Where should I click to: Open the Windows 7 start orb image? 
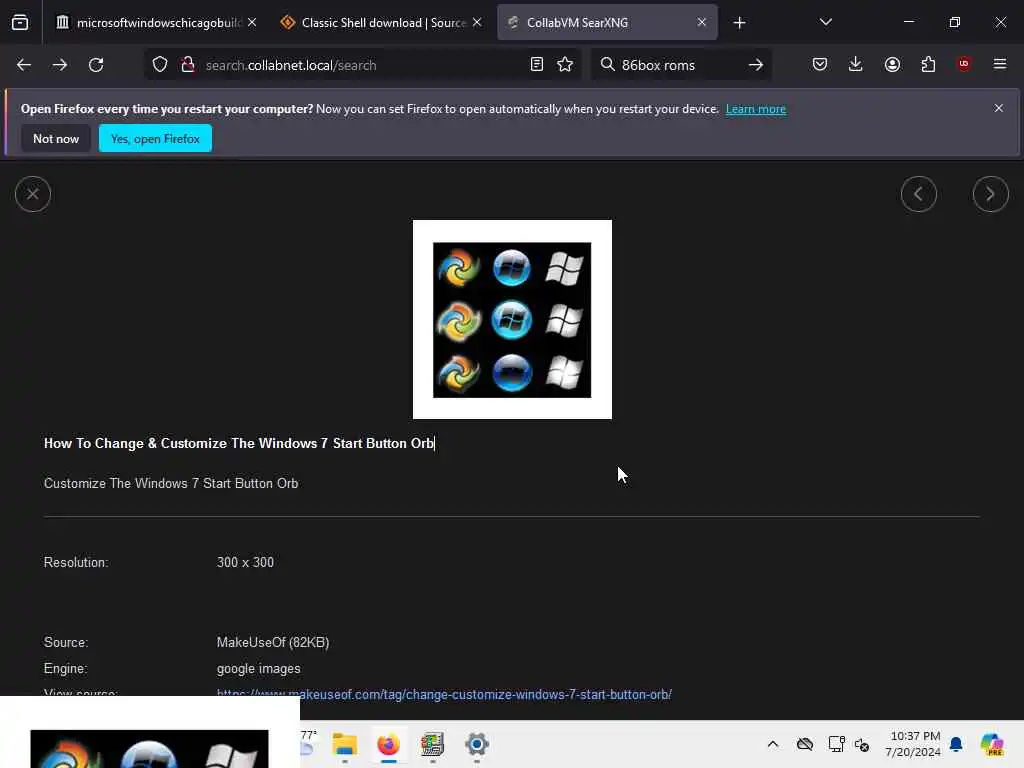(512, 319)
